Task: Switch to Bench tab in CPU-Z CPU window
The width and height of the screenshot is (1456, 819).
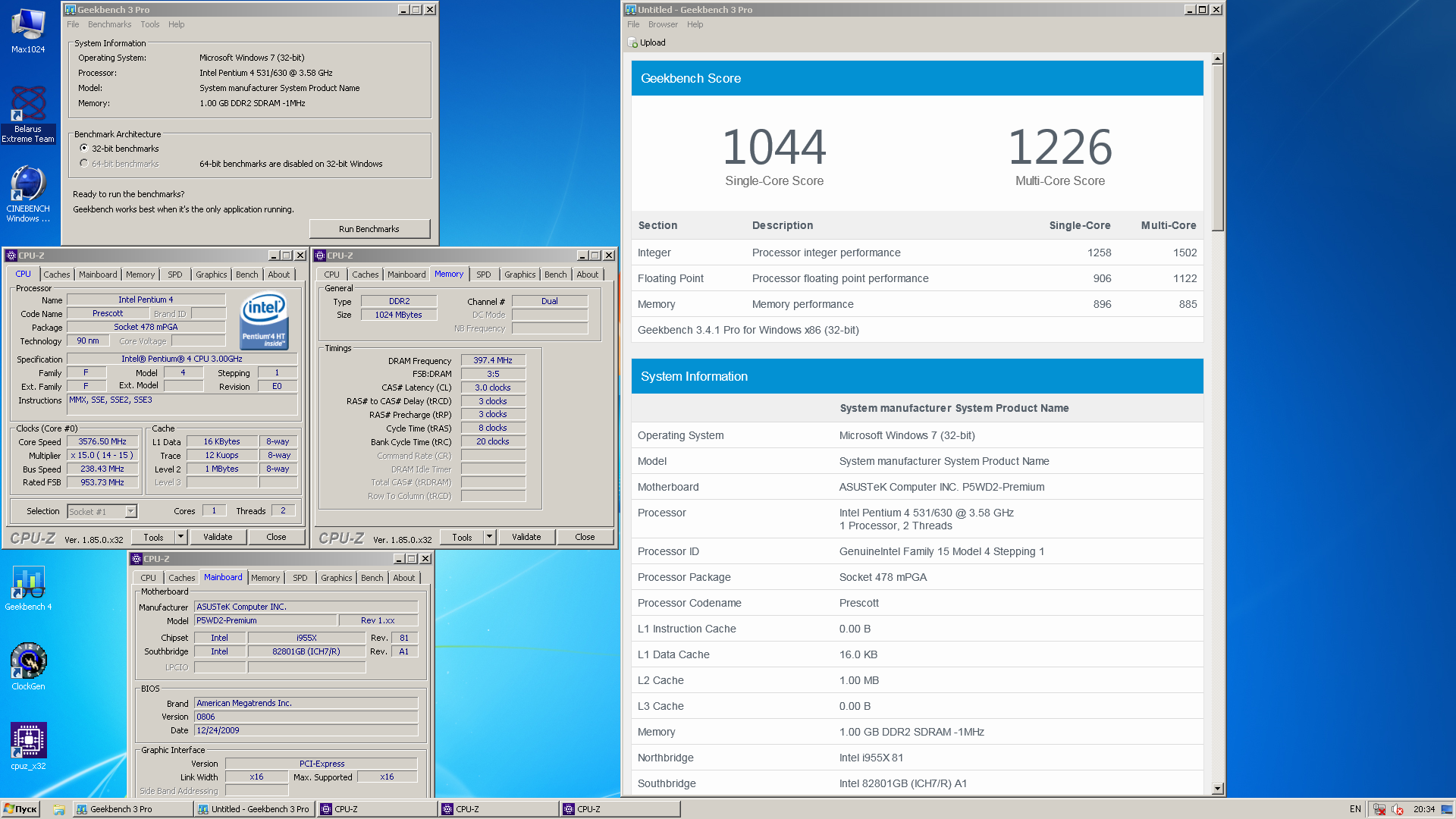Action: pyautogui.click(x=246, y=275)
